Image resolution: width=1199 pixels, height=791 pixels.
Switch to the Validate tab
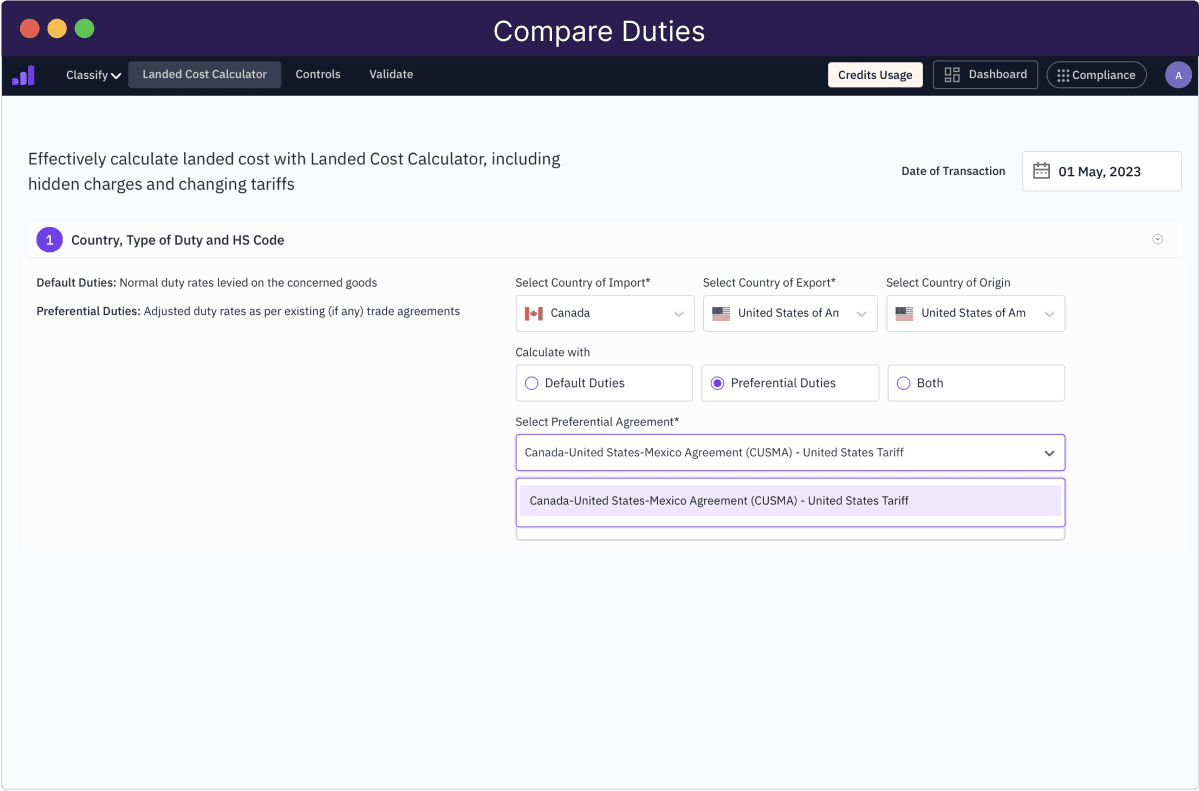pyautogui.click(x=390, y=74)
